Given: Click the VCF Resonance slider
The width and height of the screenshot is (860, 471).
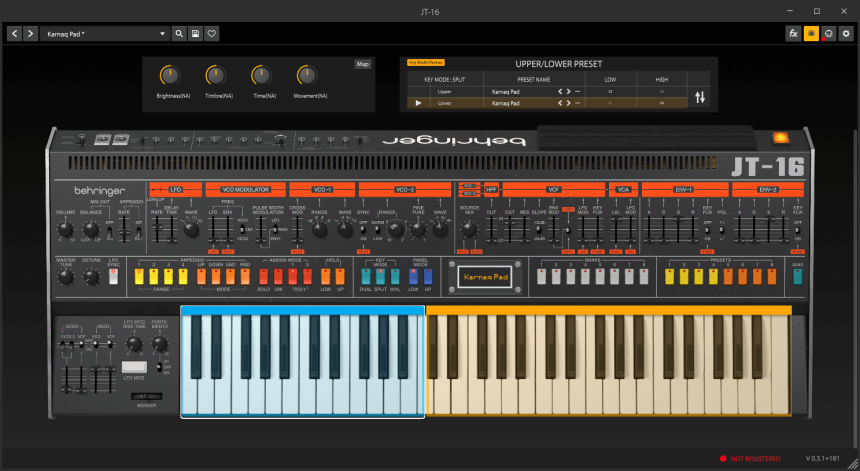Looking at the screenshot, I should pyautogui.click(x=524, y=230).
